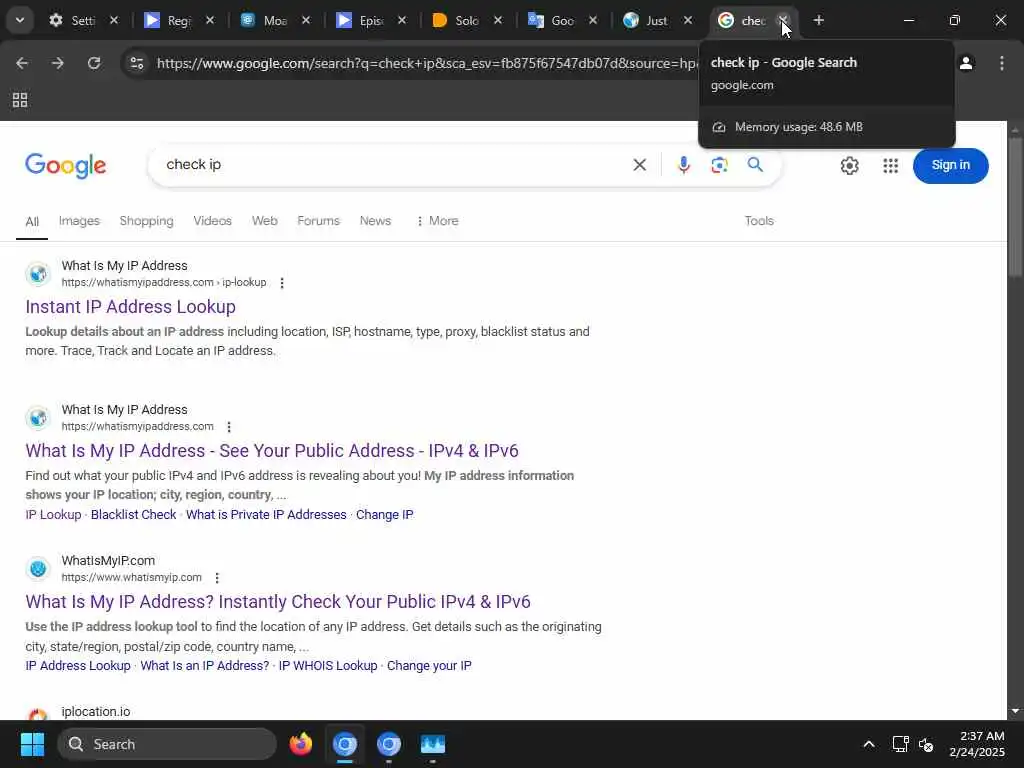Open the Change IP sitelink
The image size is (1024, 768).
(385, 515)
